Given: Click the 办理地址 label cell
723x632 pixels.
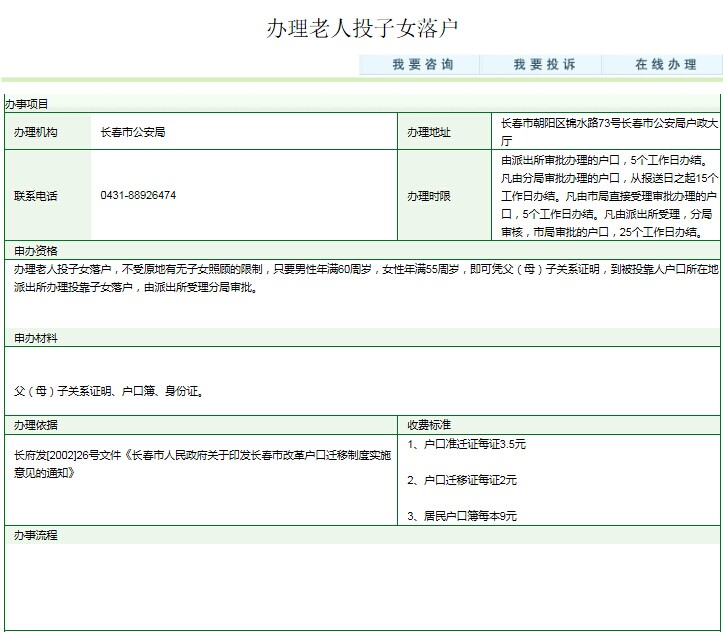Looking at the screenshot, I should coord(444,132).
